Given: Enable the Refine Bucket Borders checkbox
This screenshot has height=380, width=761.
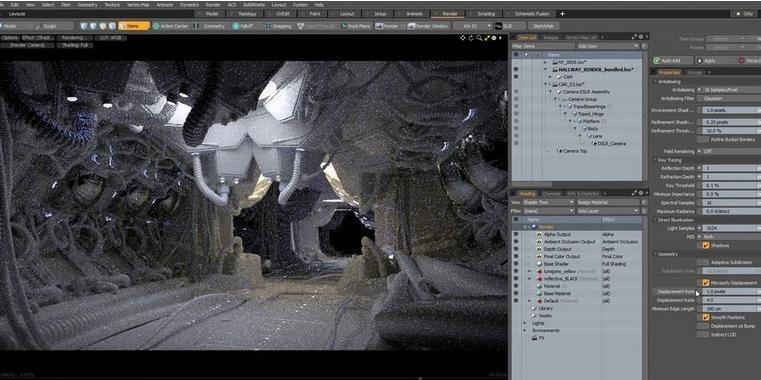Looking at the screenshot, I should [703, 139].
